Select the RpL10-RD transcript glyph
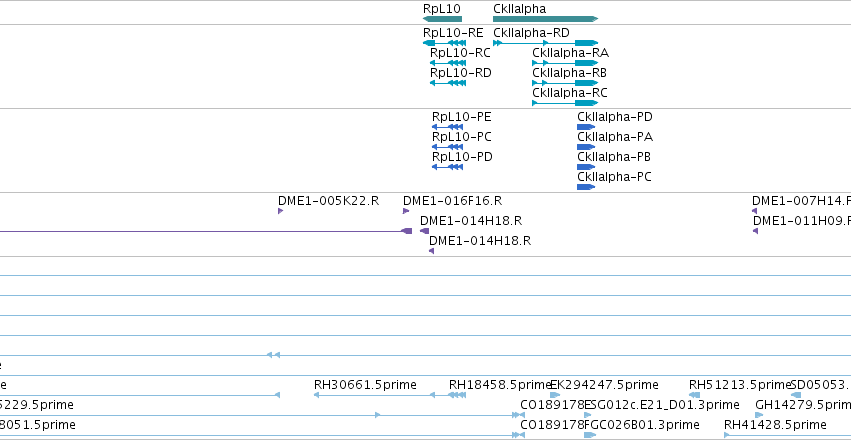 [448, 83]
